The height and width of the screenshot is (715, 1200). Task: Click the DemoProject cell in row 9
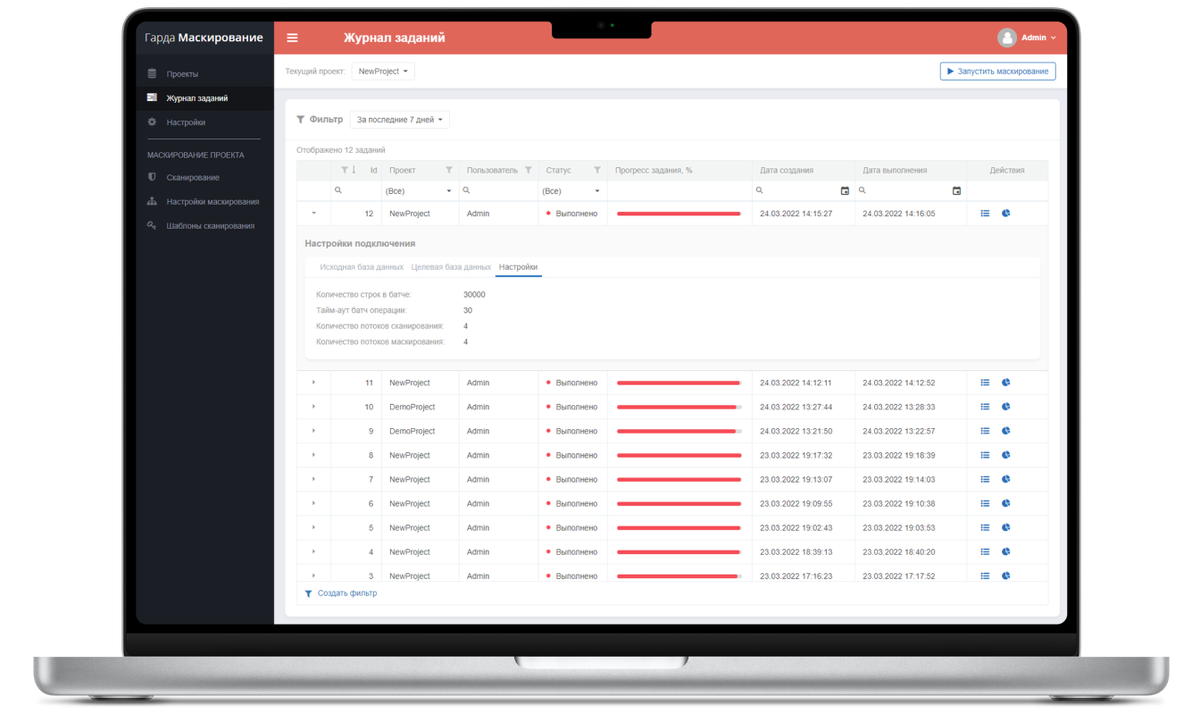tap(412, 431)
